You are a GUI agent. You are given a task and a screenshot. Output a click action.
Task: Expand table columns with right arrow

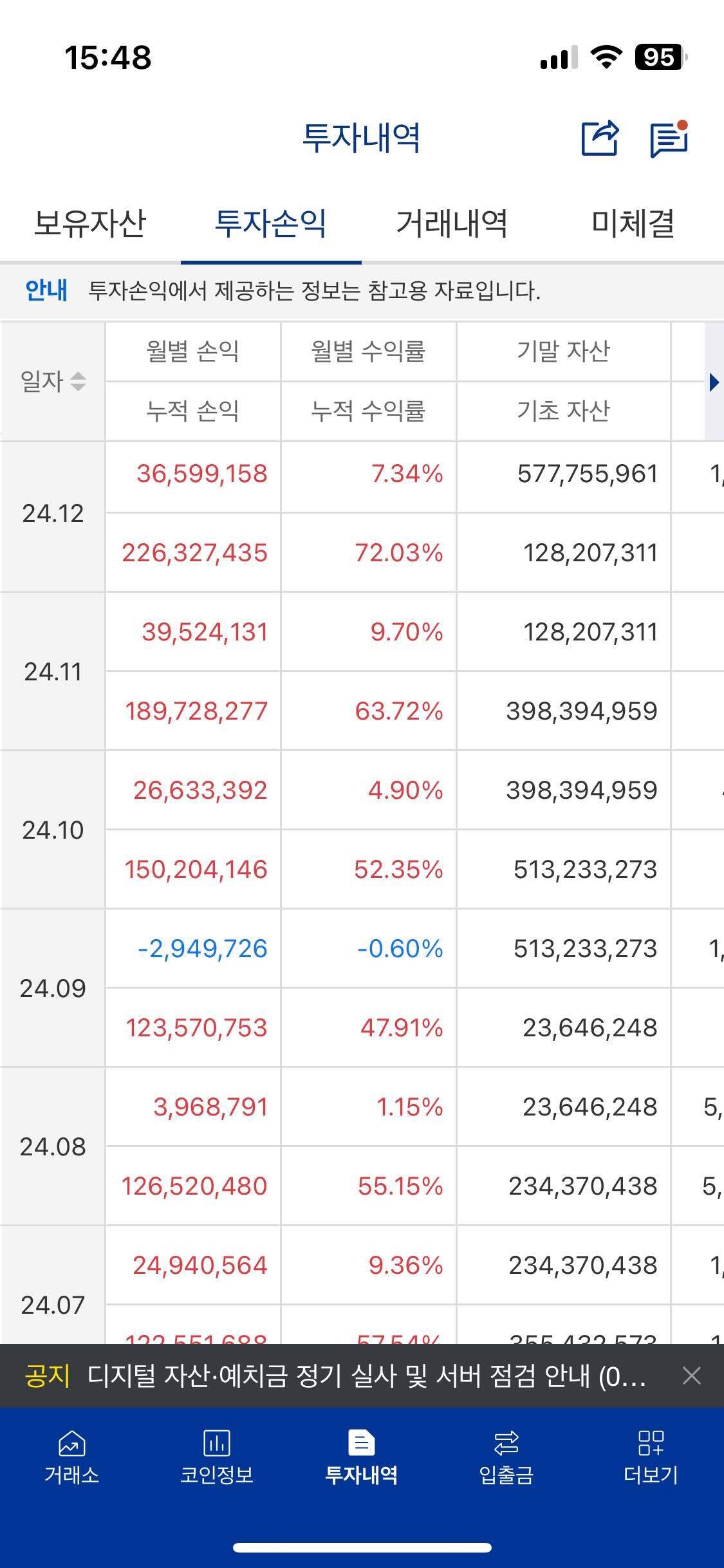coord(713,382)
